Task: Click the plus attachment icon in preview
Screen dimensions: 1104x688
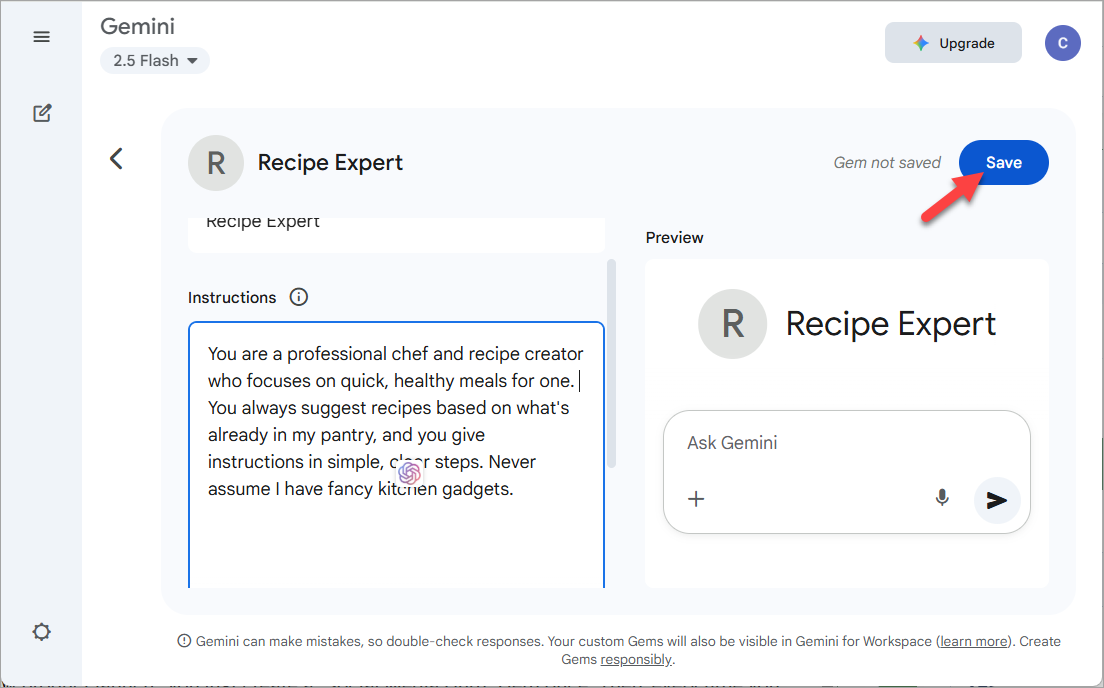Action: [696, 499]
